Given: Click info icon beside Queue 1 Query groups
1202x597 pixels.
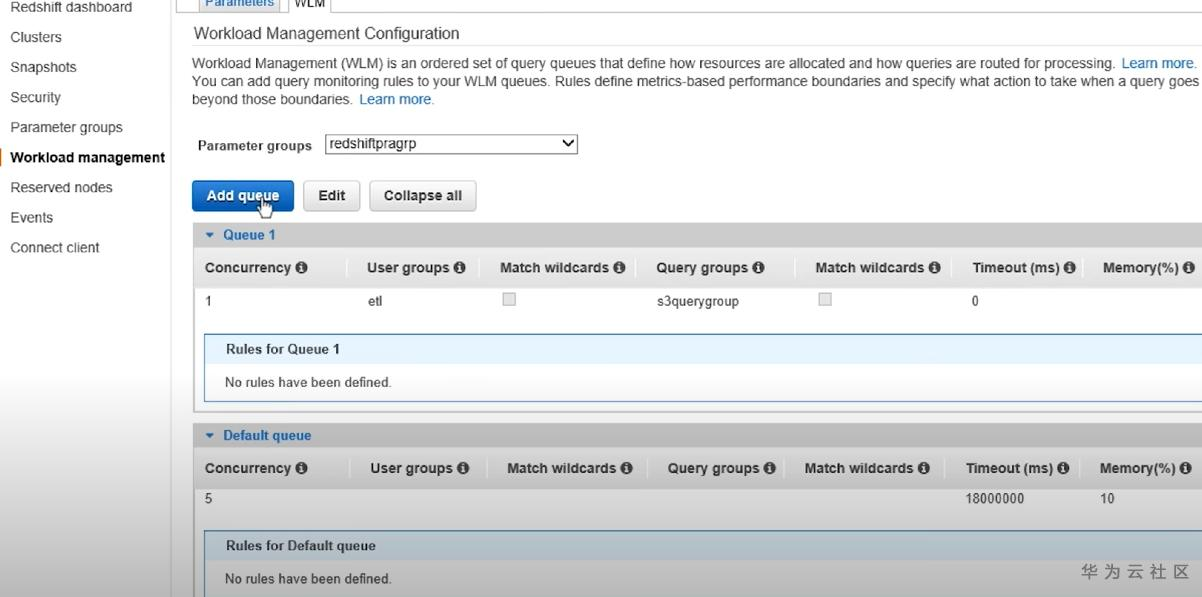Looking at the screenshot, I should pyautogui.click(x=758, y=268).
